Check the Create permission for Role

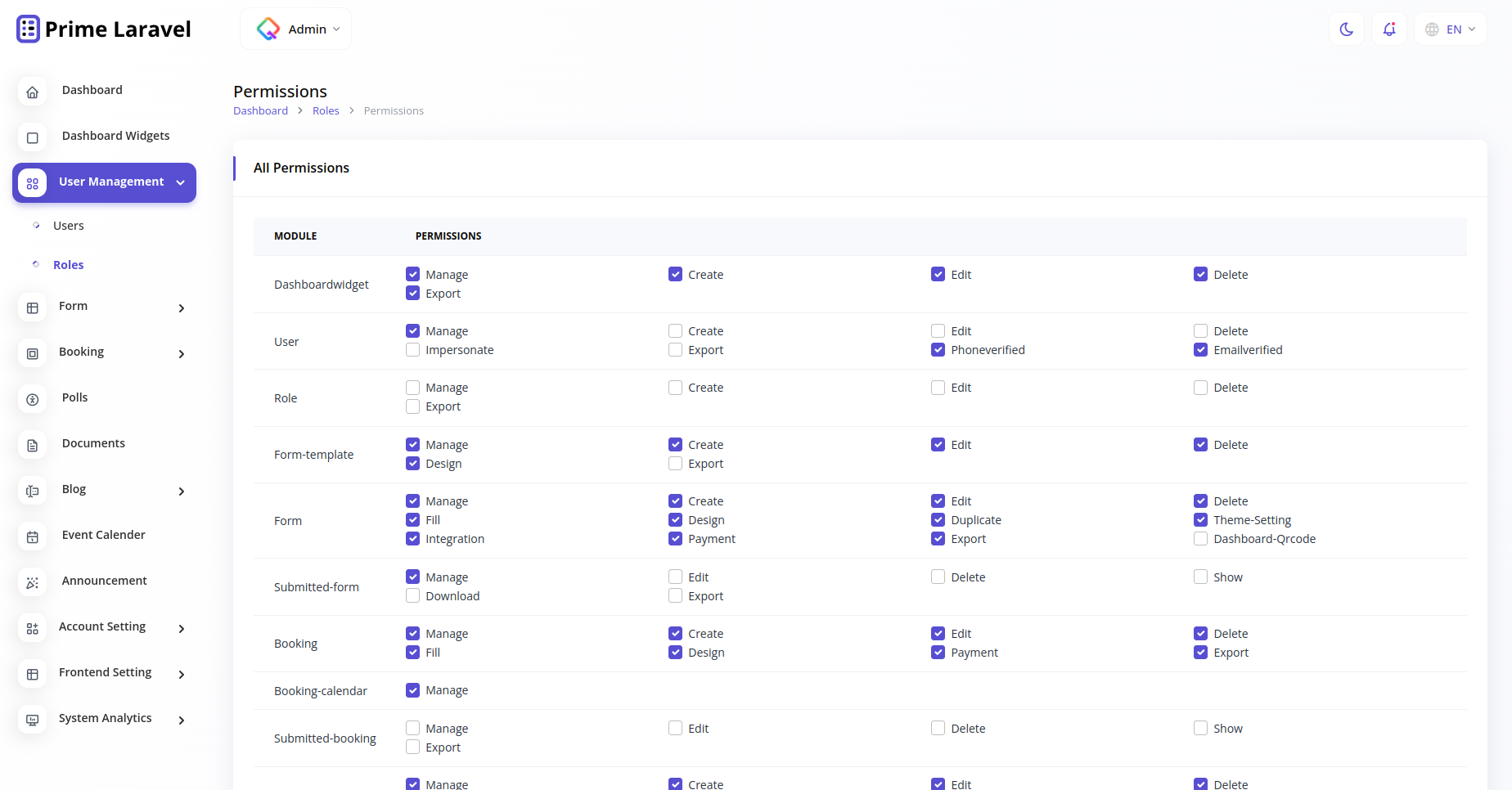[x=675, y=387]
